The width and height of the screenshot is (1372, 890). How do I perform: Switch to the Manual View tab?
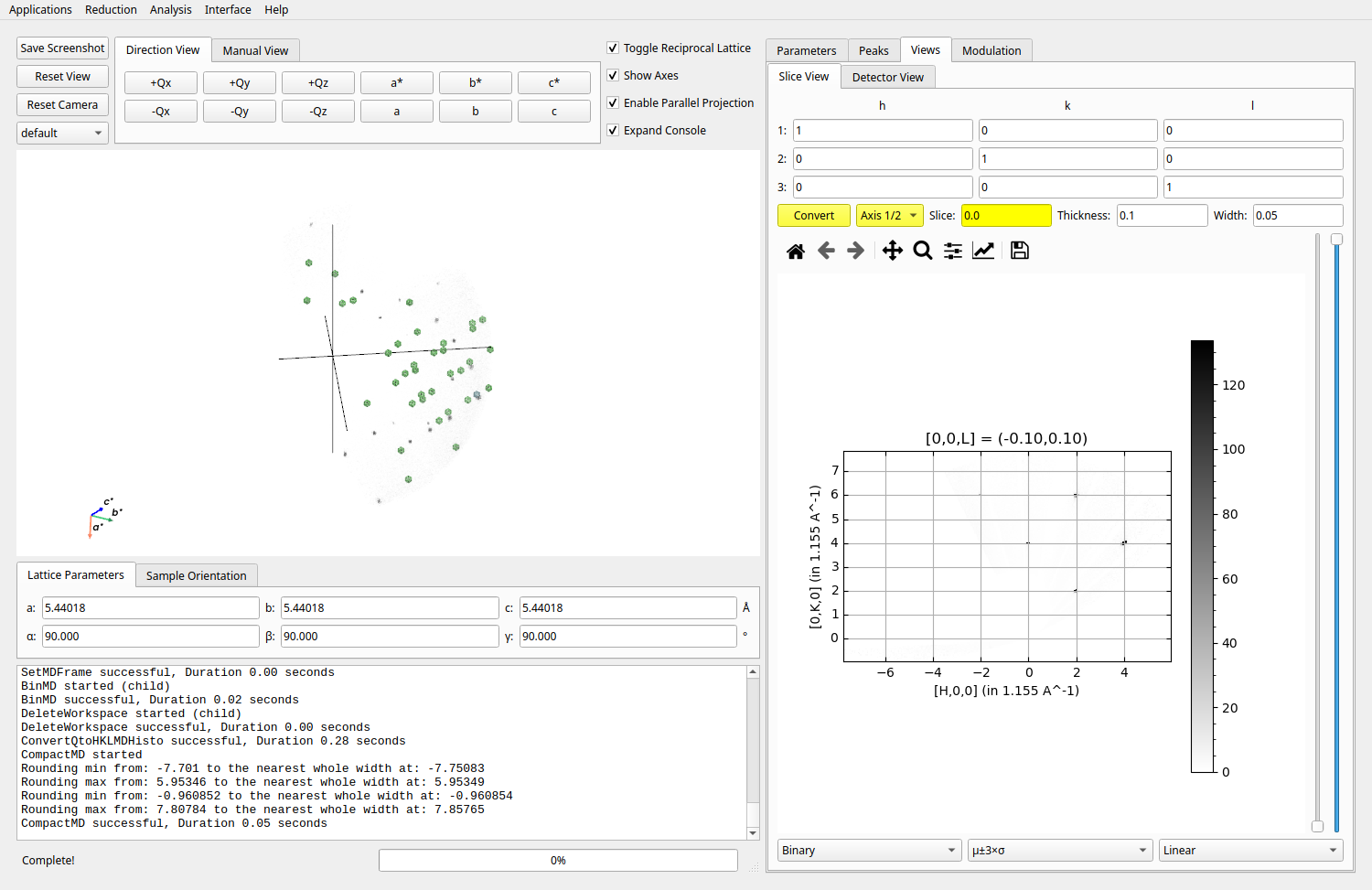(255, 50)
